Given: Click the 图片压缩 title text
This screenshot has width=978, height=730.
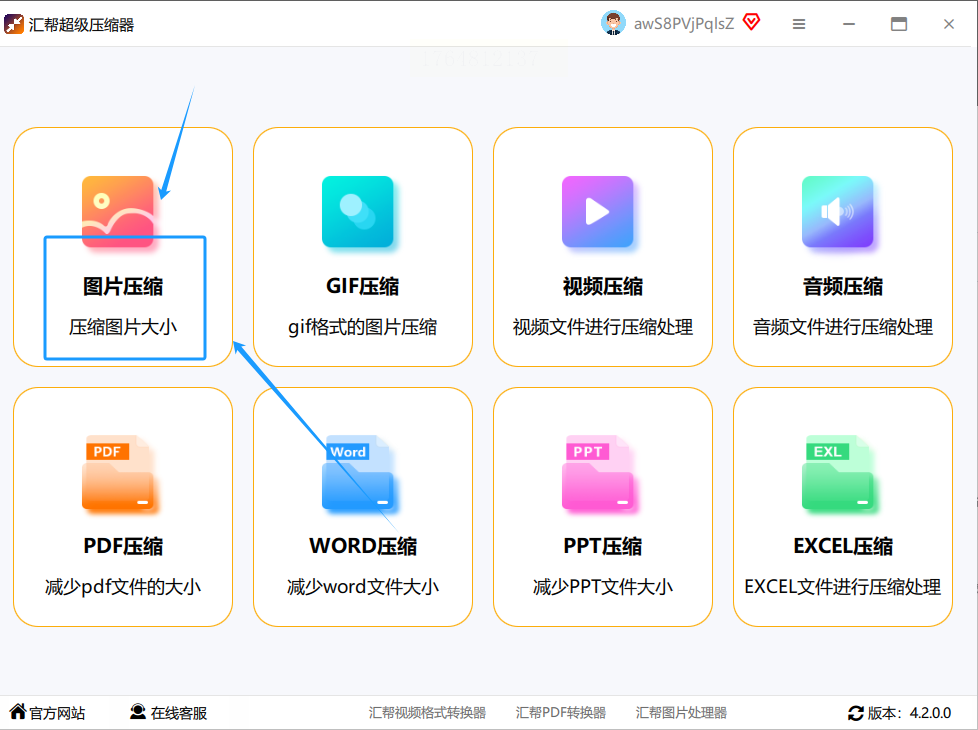Looking at the screenshot, I should click(123, 286).
